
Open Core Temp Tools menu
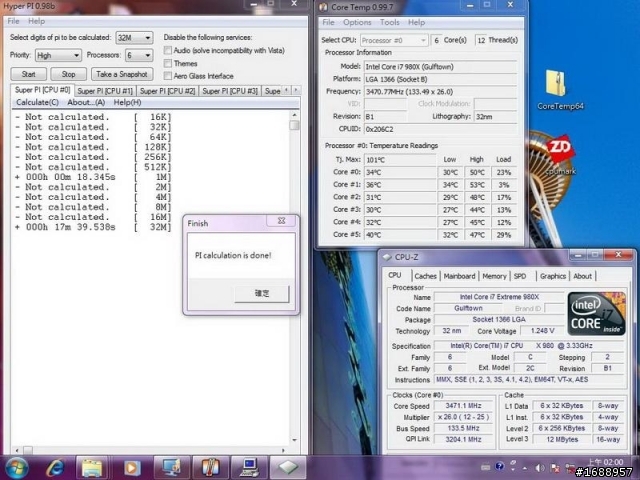[x=390, y=22]
